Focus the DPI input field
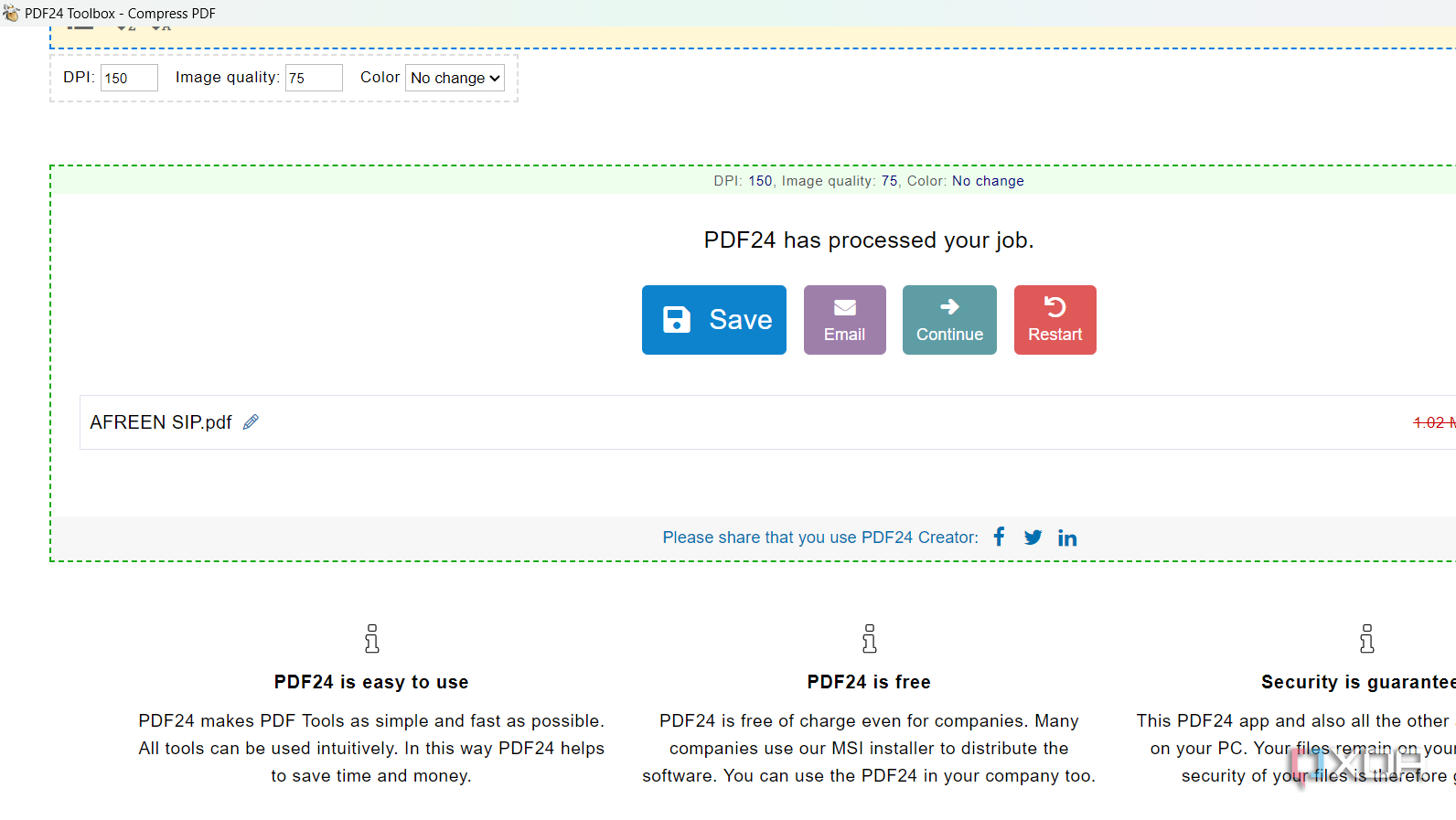Viewport: 1456px width, 820px height. [x=129, y=78]
